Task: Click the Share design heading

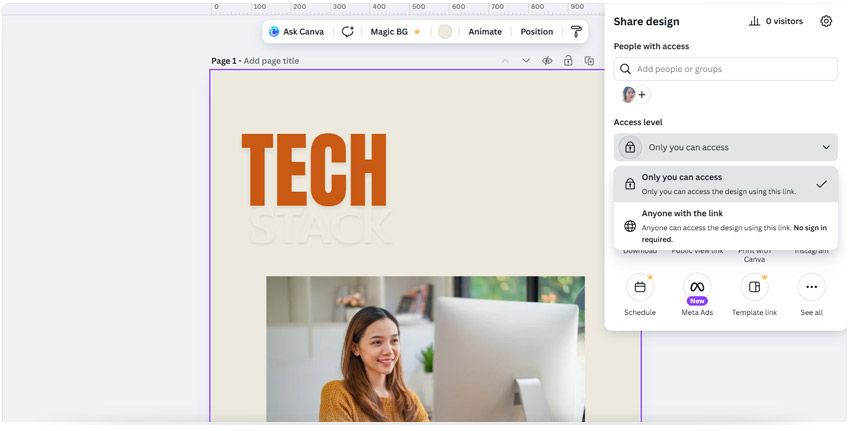Action: 646,22
